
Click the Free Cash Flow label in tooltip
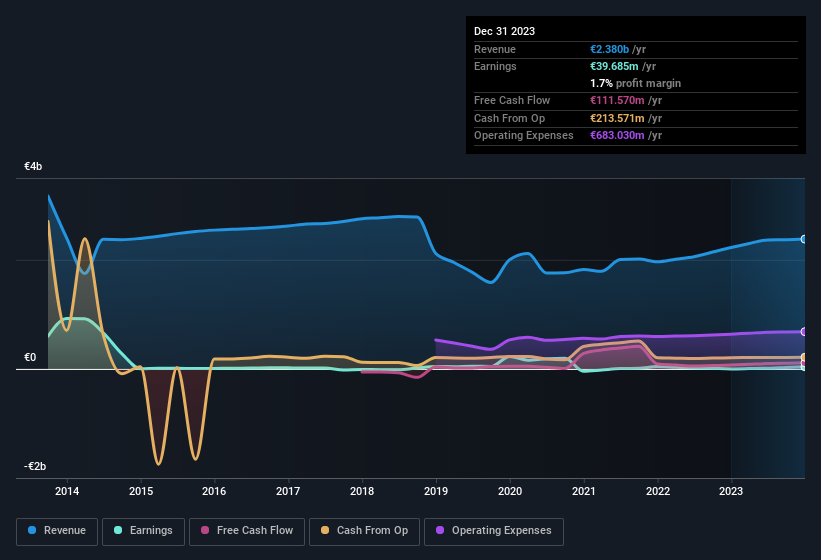[512, 100]
